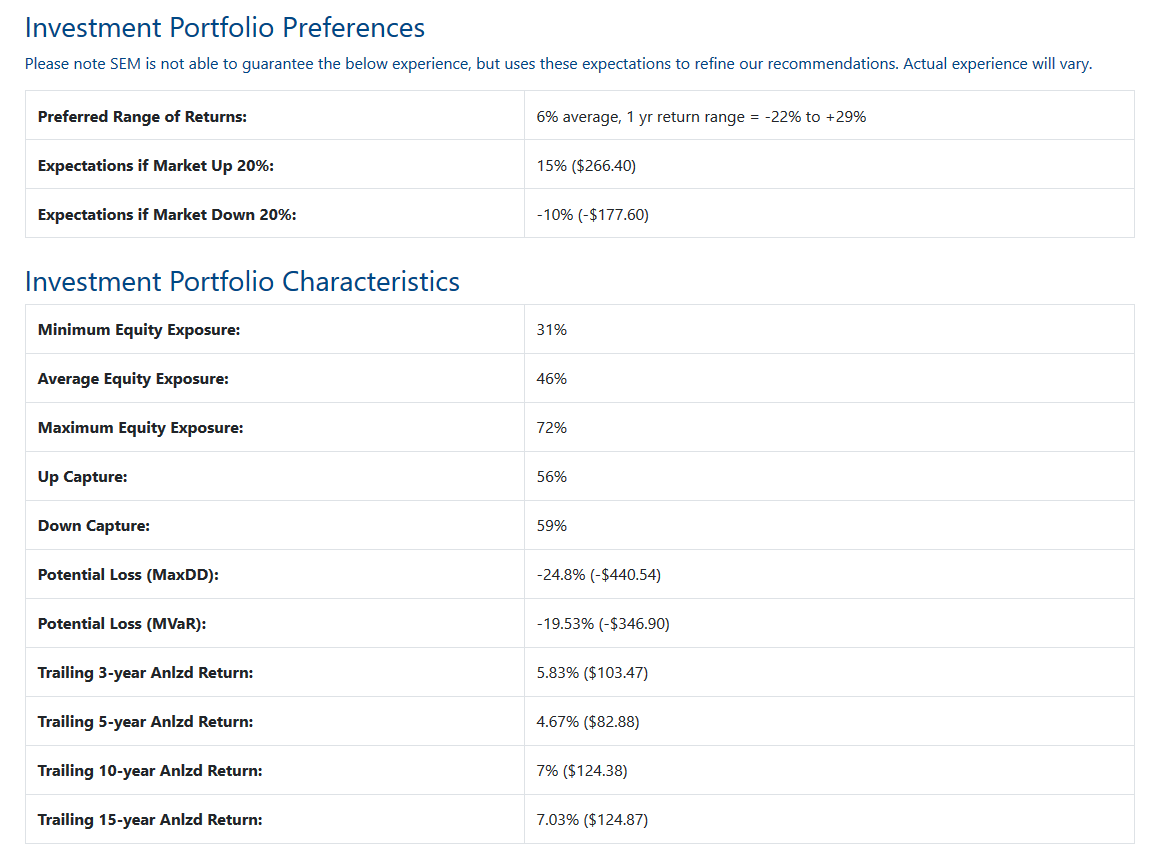Image resolution: width=1158 pixels, height=855 pixels.
Task: Click the -10% (-$177.60) value cell
Action: (x=592, y=214)
